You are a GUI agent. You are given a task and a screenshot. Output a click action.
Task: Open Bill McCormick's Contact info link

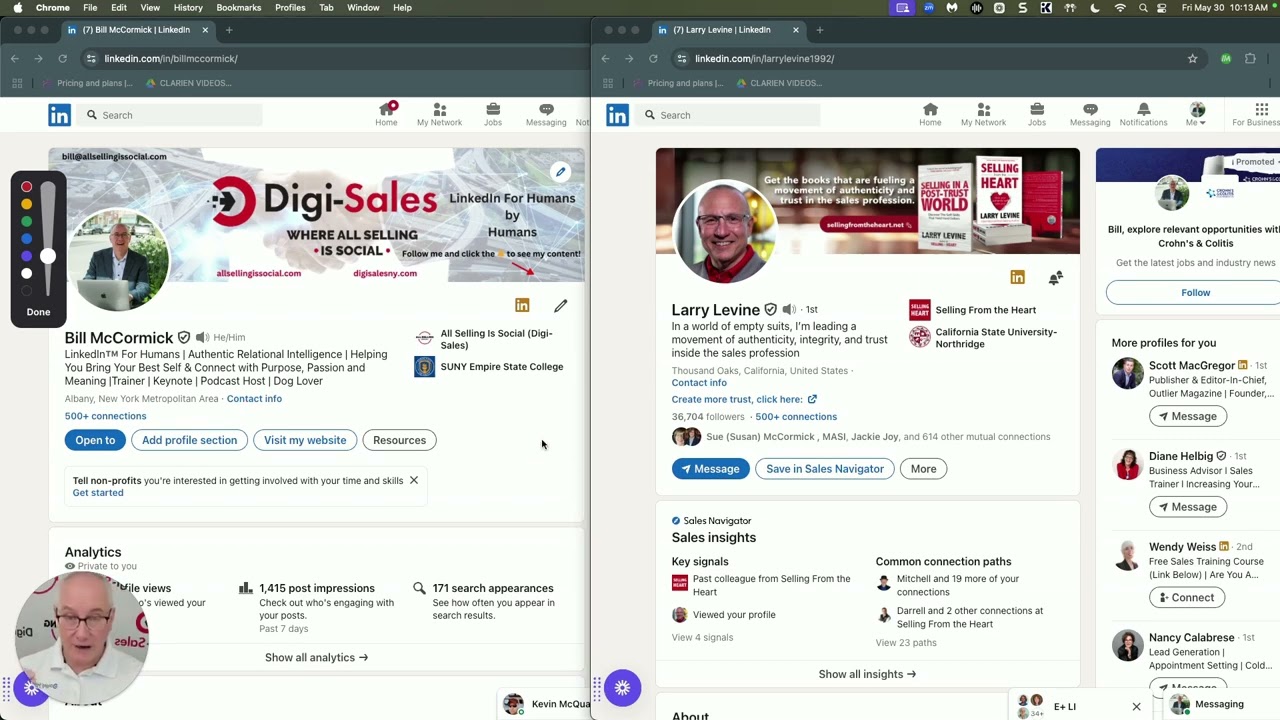254,398
